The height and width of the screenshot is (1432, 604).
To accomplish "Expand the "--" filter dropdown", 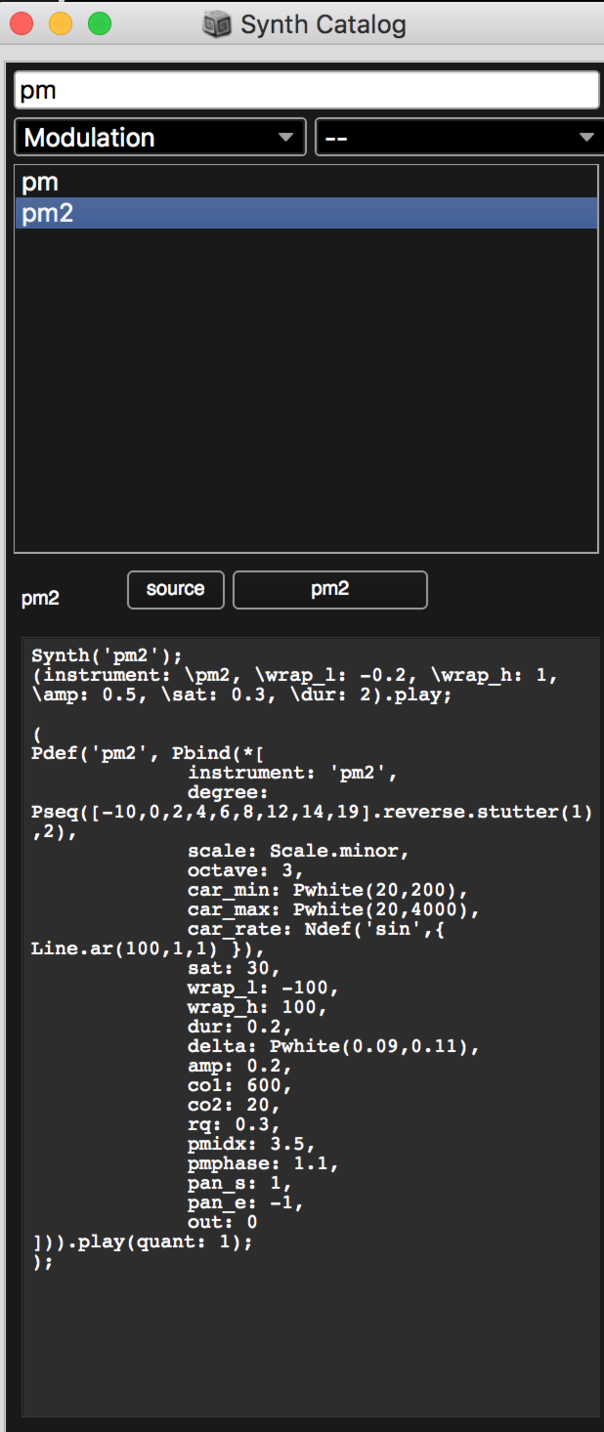I will click(458, 138).
